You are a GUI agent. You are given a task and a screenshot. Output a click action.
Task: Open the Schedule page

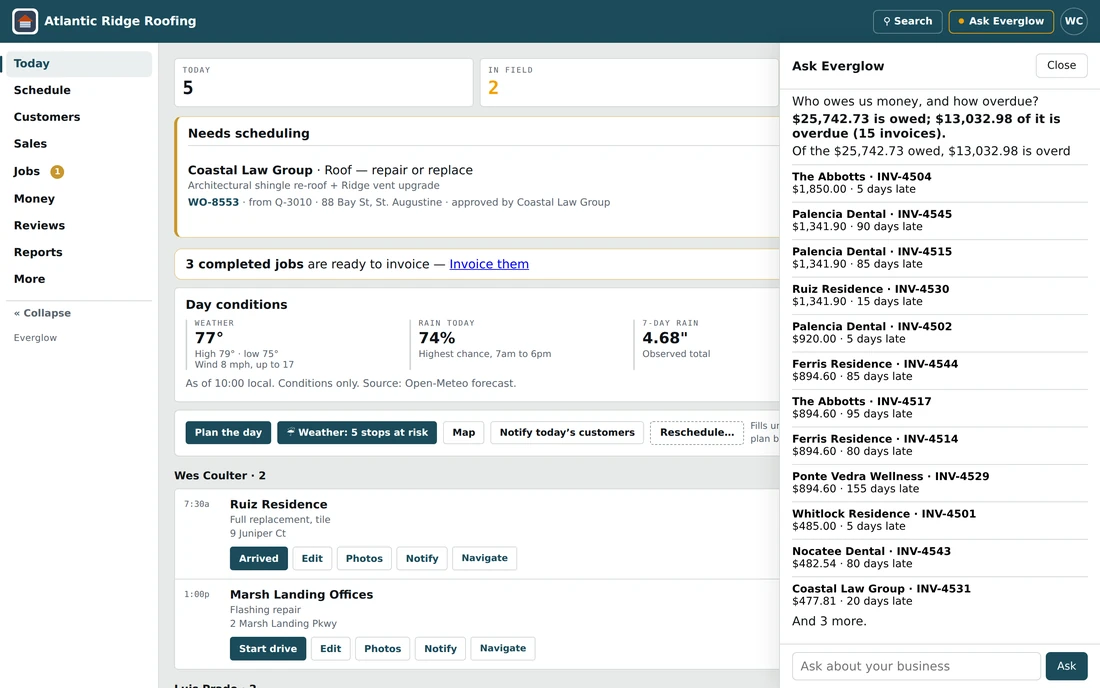click(x=77, y=90)
